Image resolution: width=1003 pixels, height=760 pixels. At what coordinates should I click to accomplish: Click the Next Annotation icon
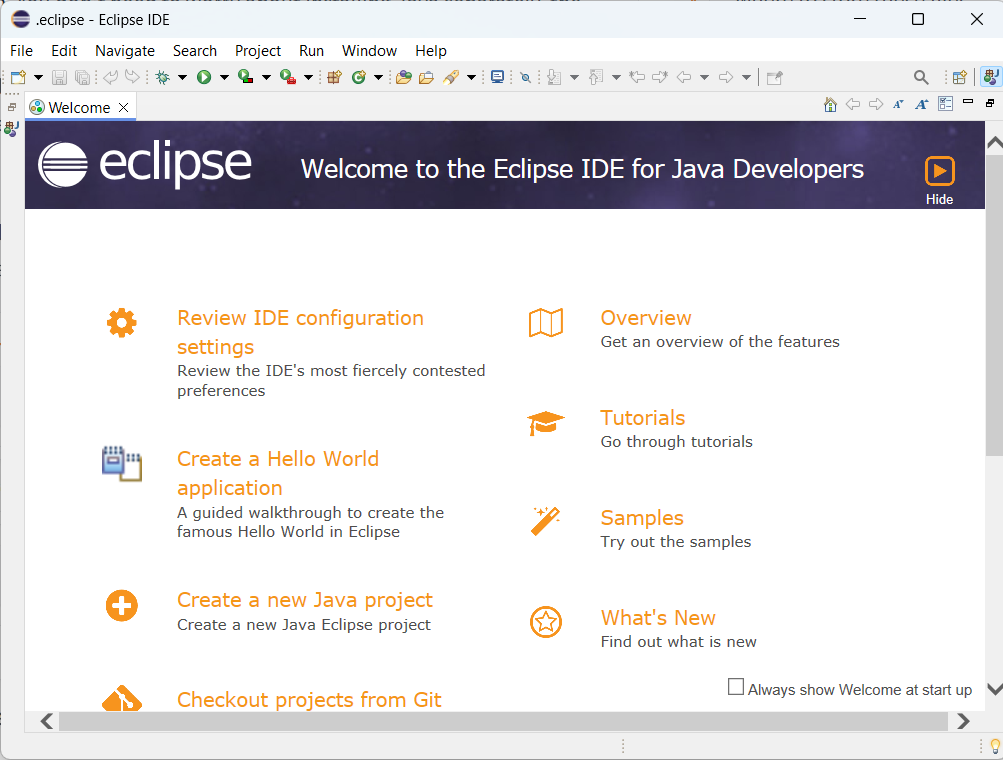pyautogui.click(x=554, y=77)
